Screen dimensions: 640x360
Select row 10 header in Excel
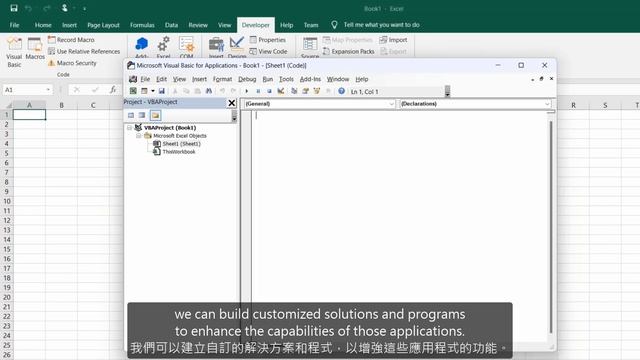tap(7, 201)
